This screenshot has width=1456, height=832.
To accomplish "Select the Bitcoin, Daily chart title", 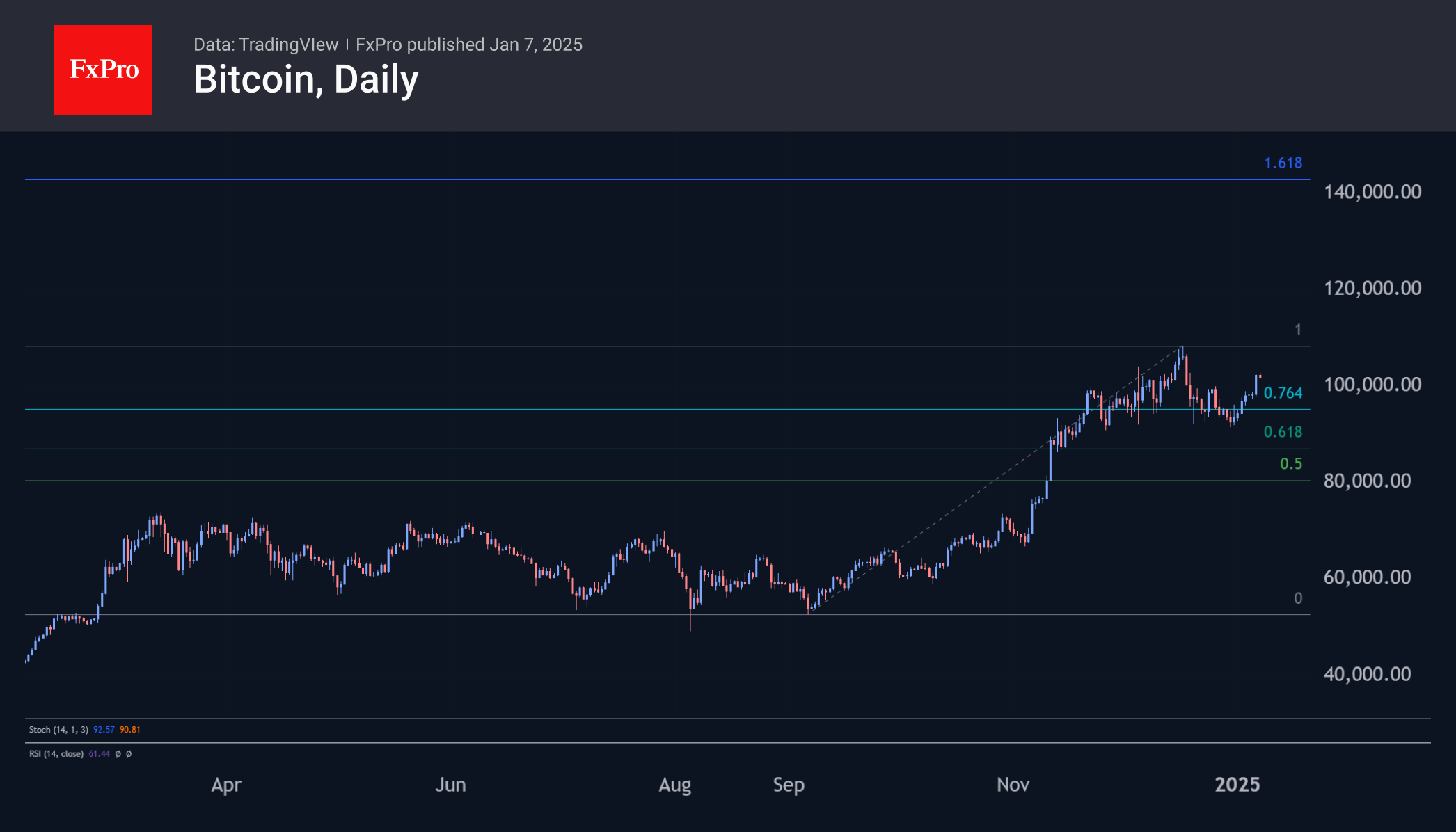I will 306,79.
